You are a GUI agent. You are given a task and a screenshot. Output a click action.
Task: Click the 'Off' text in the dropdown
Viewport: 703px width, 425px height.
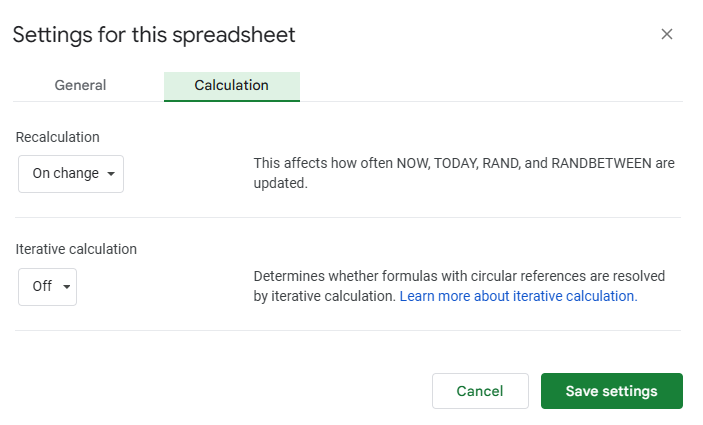coord(42,286)
